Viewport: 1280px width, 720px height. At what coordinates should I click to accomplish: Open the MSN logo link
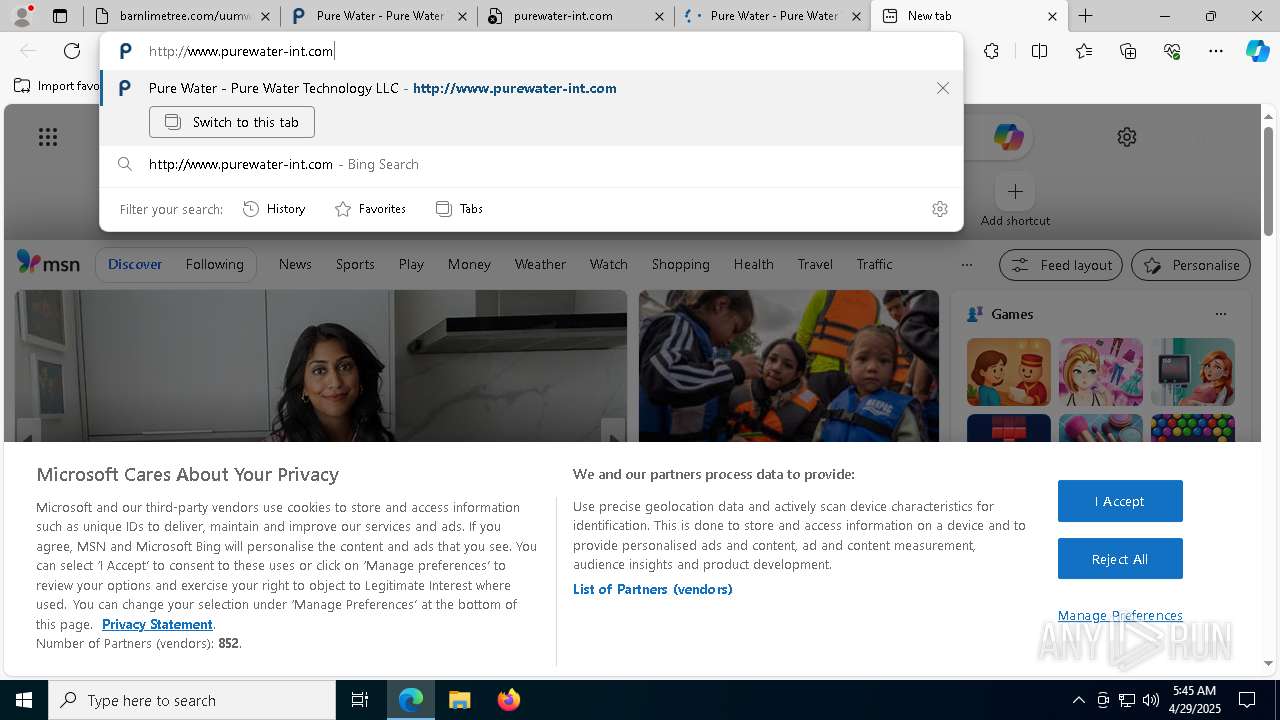tap(48, 263)
